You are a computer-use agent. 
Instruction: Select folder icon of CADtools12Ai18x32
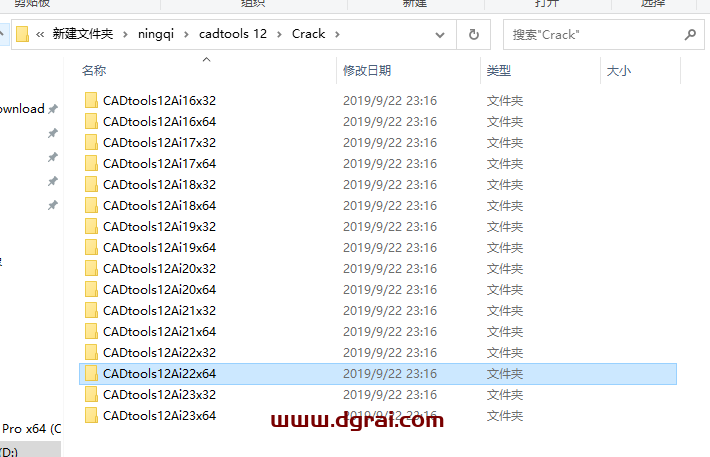[91, 184]
